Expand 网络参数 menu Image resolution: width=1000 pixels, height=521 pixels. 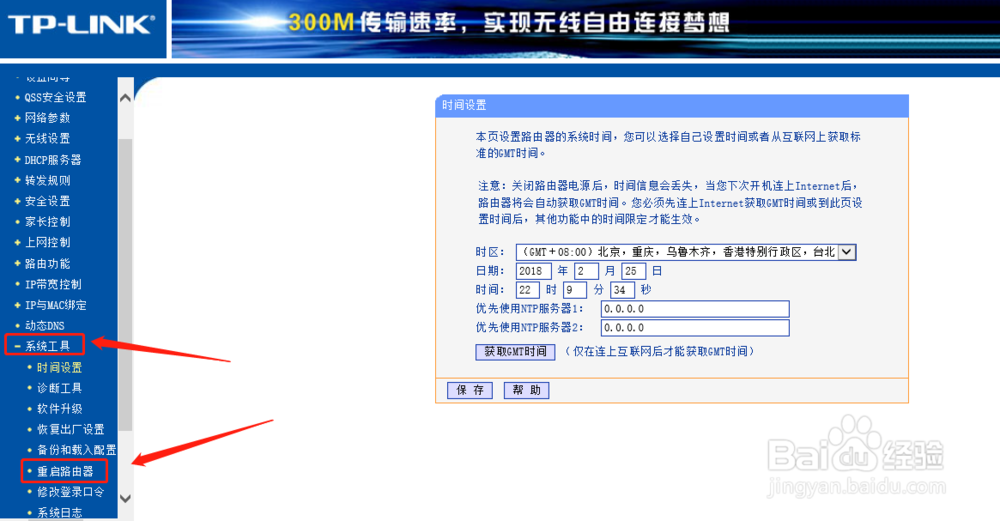47,118
